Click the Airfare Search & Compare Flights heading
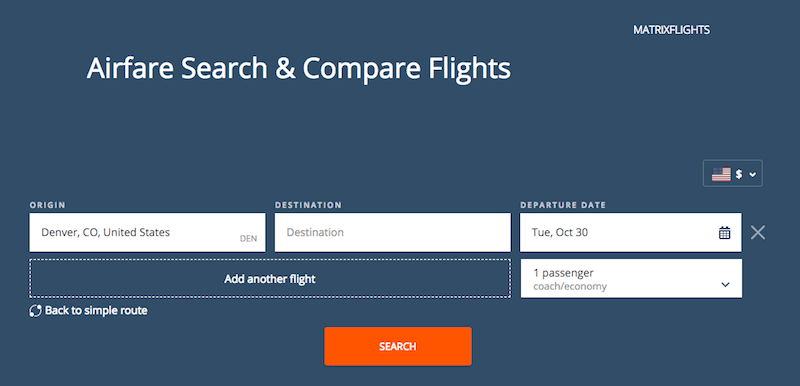Viewport: 800px width, 386px height. coord(298,68)
